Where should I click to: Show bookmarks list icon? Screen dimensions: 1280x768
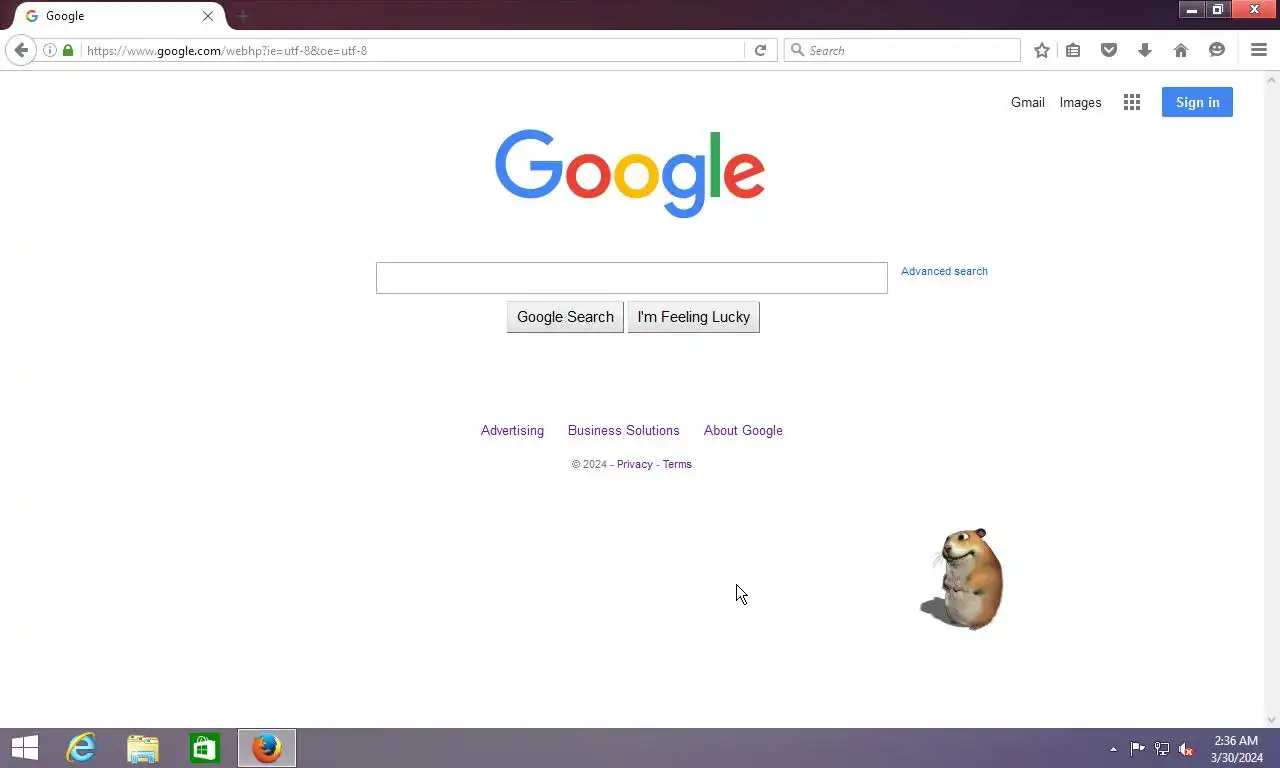coord(1073,50)
